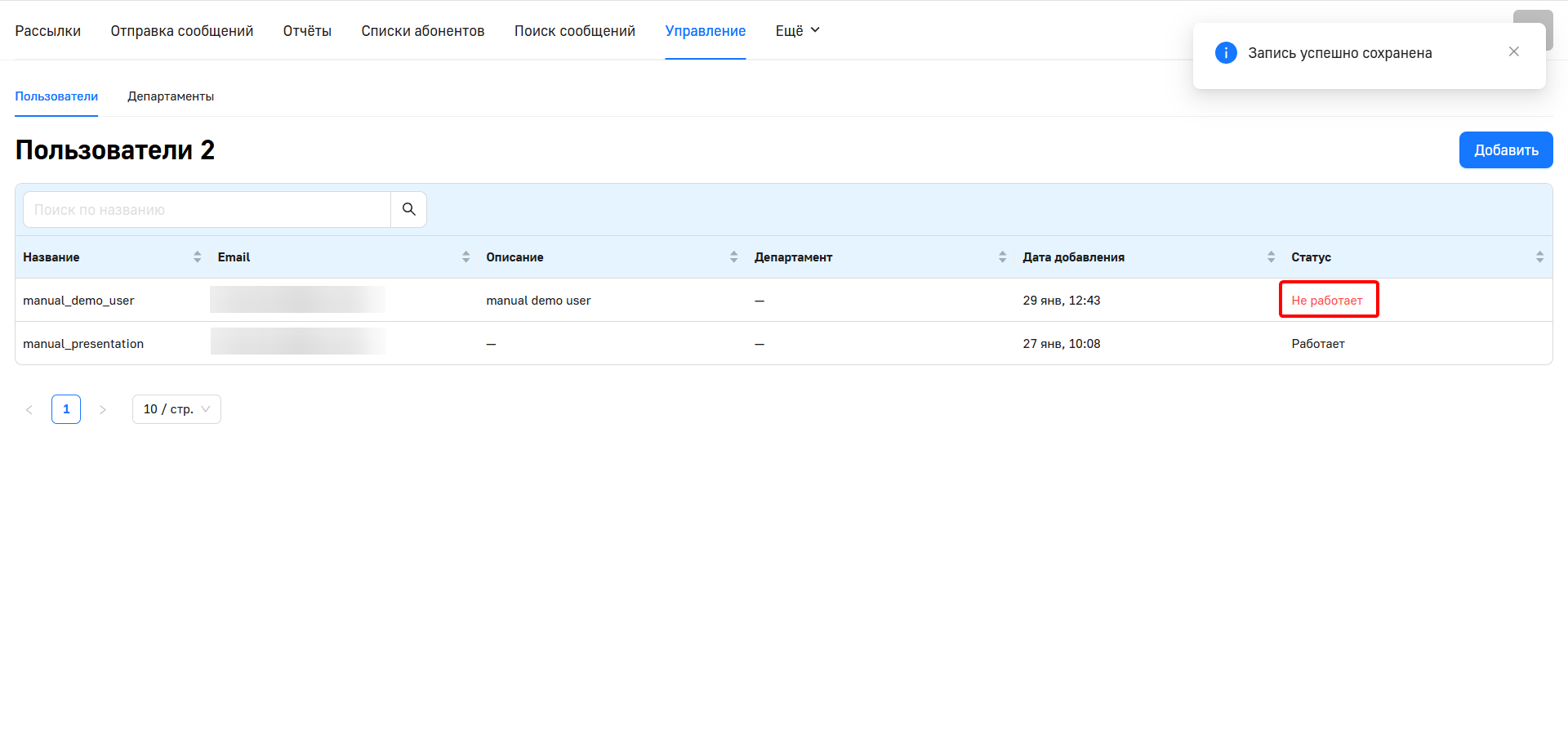Sort by Email column arrows

tap(465, 257)
